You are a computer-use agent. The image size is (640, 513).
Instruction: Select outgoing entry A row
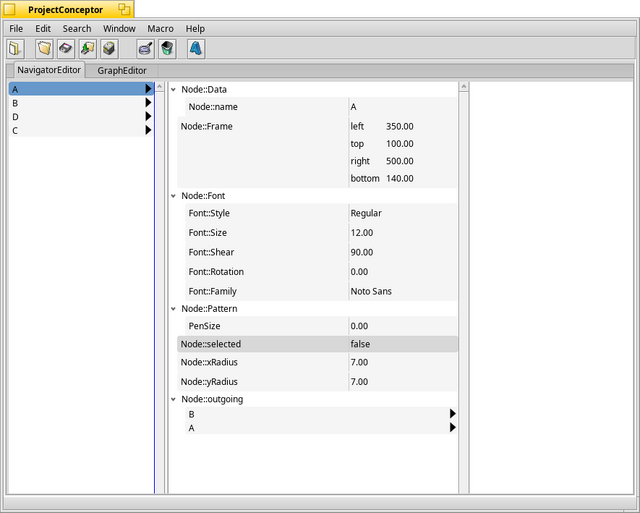pyautogui.click(x=321, y=428)
